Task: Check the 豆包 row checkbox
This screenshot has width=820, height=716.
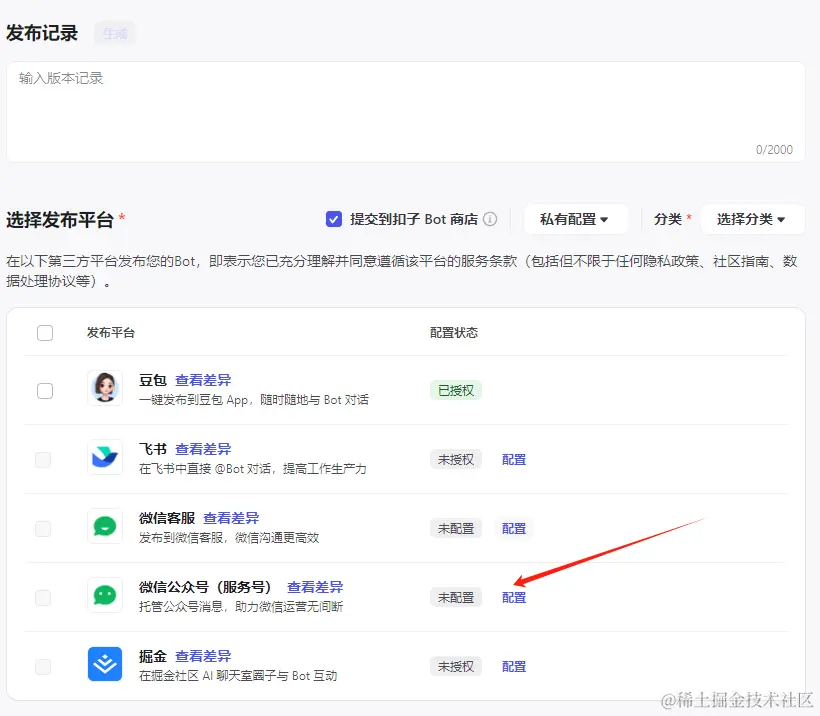Action: pyautogui.click(x=45, y=390)
